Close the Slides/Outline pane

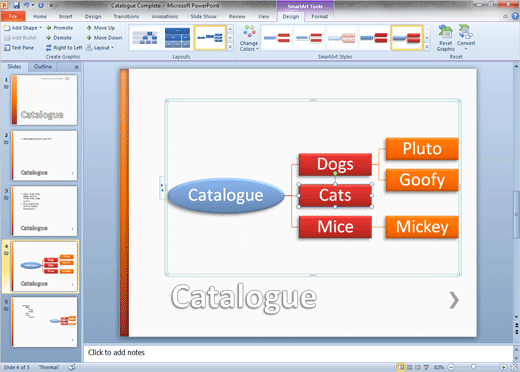point(76,67)
